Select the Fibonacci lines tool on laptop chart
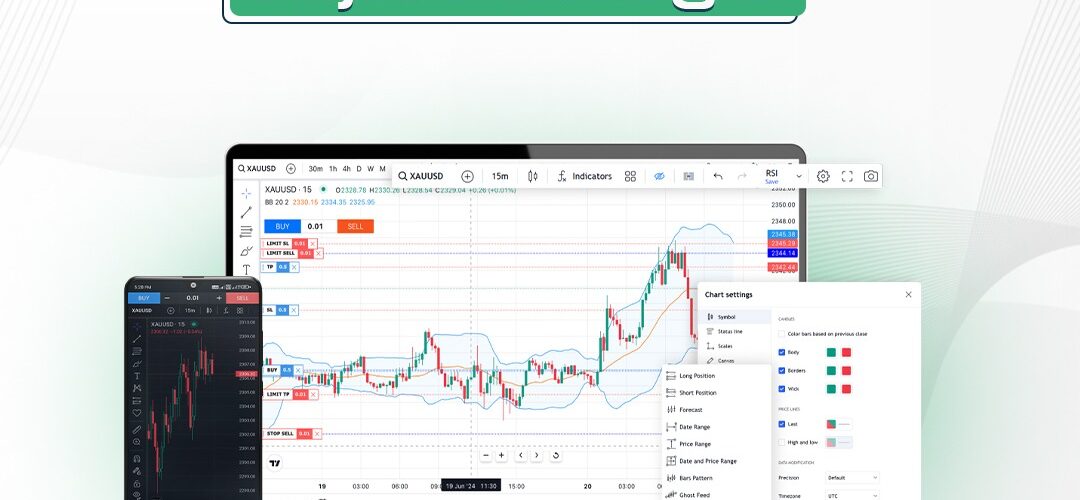 pos(246,231)
